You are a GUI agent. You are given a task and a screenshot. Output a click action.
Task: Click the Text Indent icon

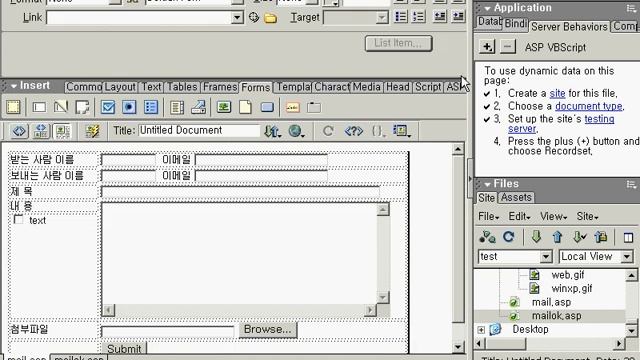(458, 17)
